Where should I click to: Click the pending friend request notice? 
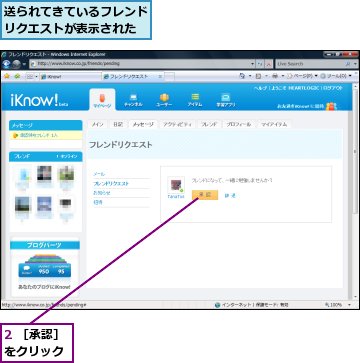pyautogui.click(x=46, y=135)
